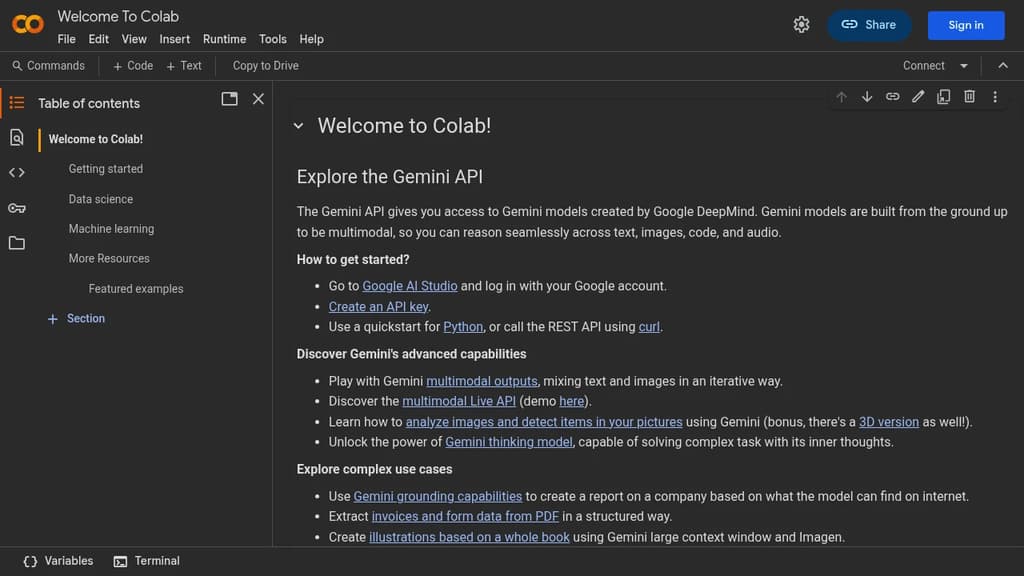Click the 'Explore complex use cases' subheading
This screenshot has height=576, width=1024.
pyautogui.click(x=374, y=470)
